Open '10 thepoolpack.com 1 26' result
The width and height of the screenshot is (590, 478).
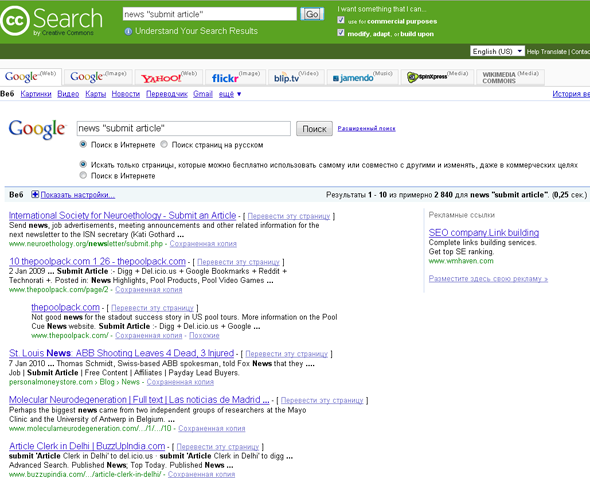(x=97, y=261)
